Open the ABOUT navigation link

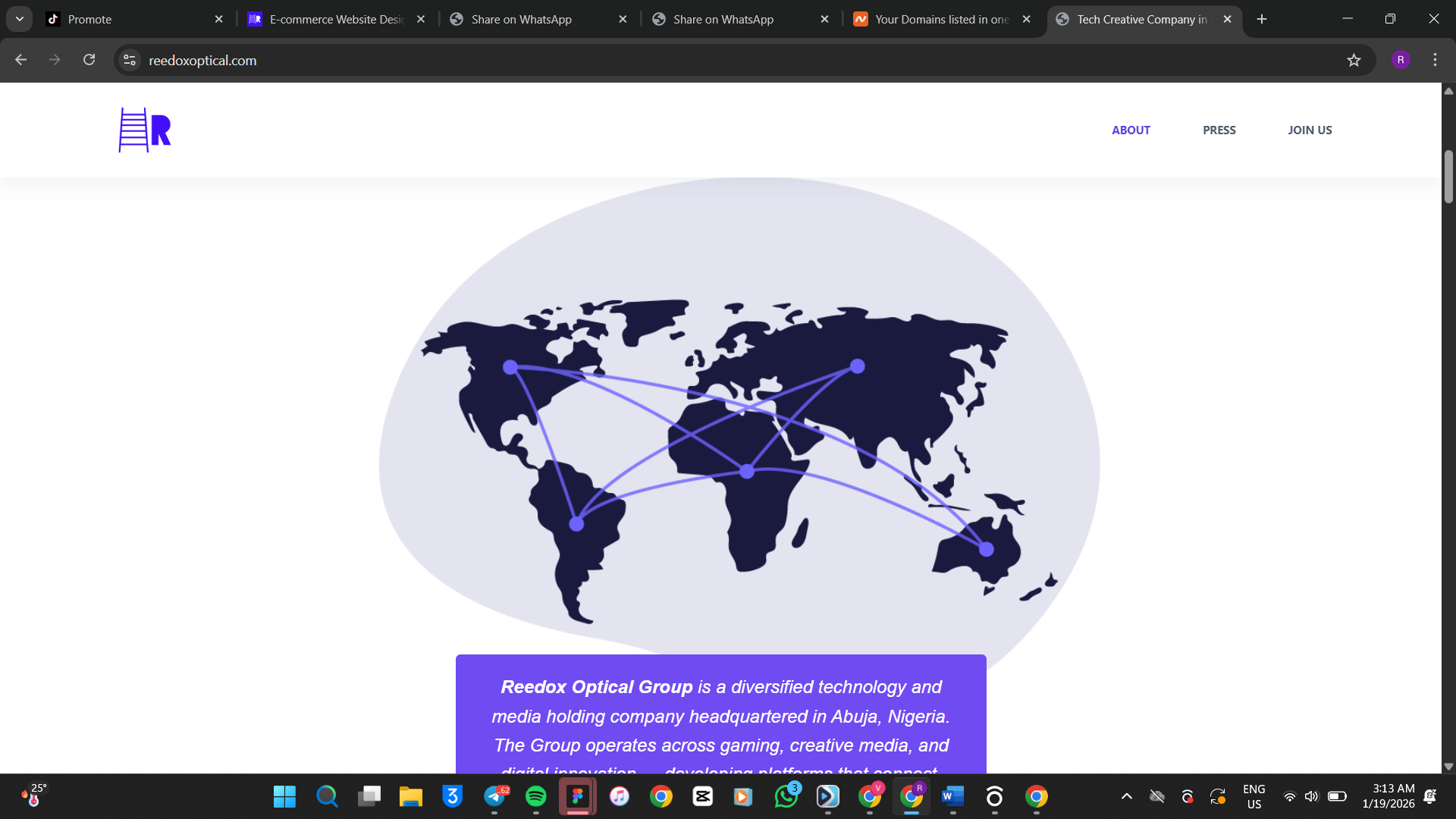point(1131,130)
